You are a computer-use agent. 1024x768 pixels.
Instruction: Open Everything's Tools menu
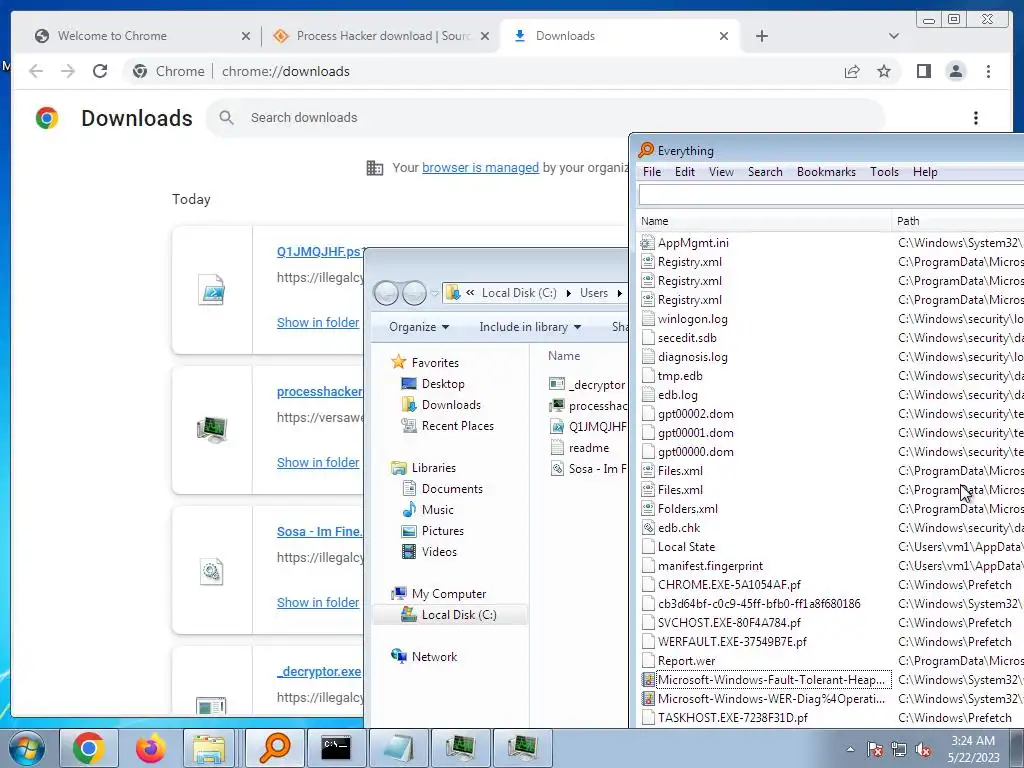[x=884, y=172]
